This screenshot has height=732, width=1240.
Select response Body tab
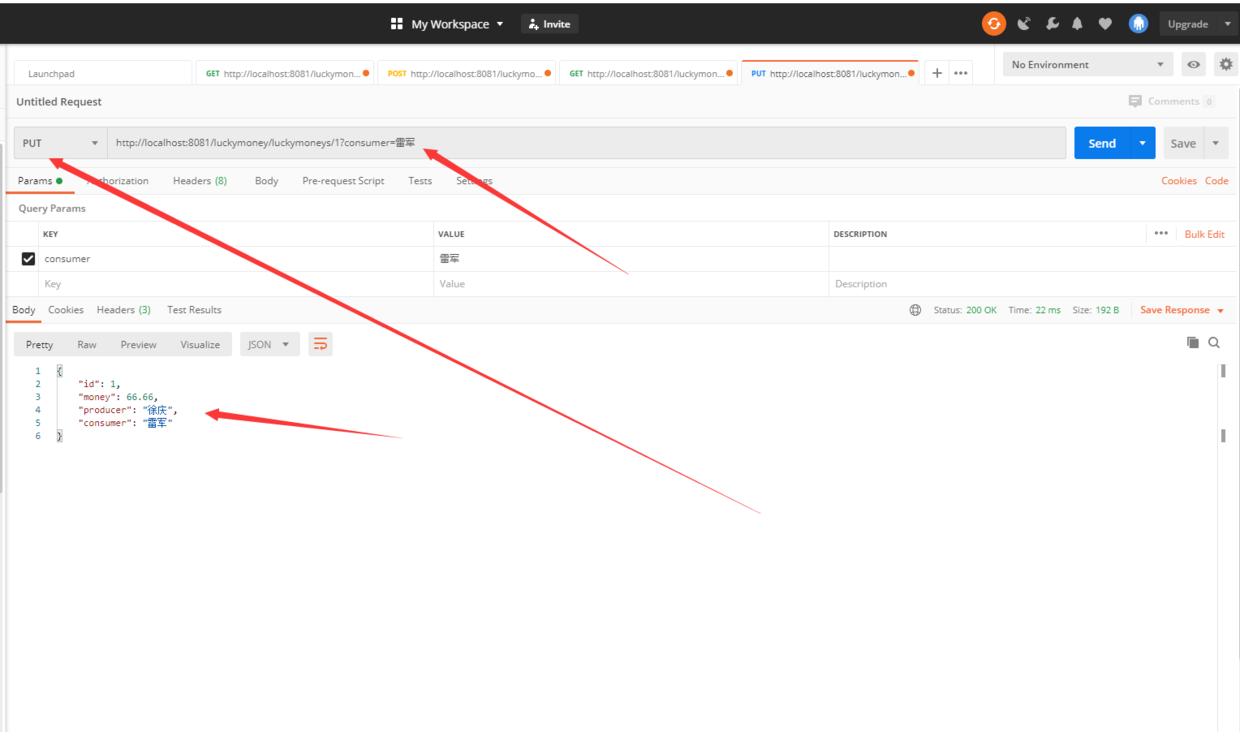tap(24, 310)
